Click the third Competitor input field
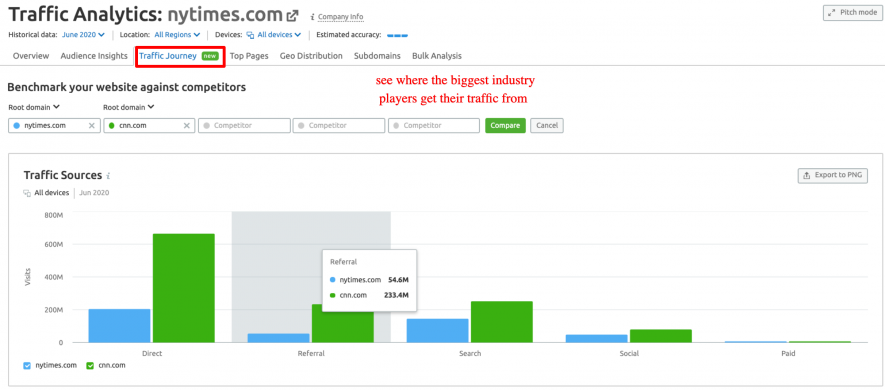Image resolution: width=885 pixels, height=390 pixels. pos(244,125)
